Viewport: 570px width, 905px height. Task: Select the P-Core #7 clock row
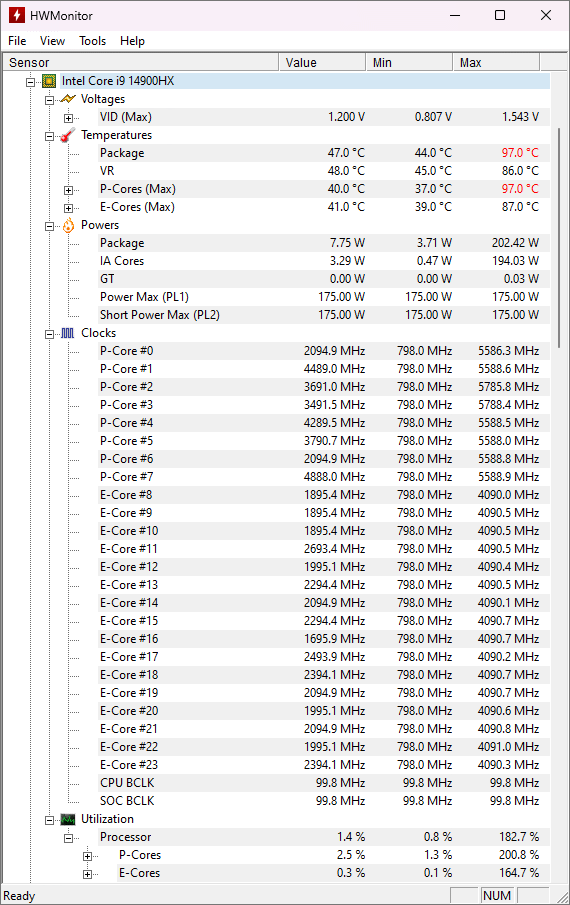(324, 477)
